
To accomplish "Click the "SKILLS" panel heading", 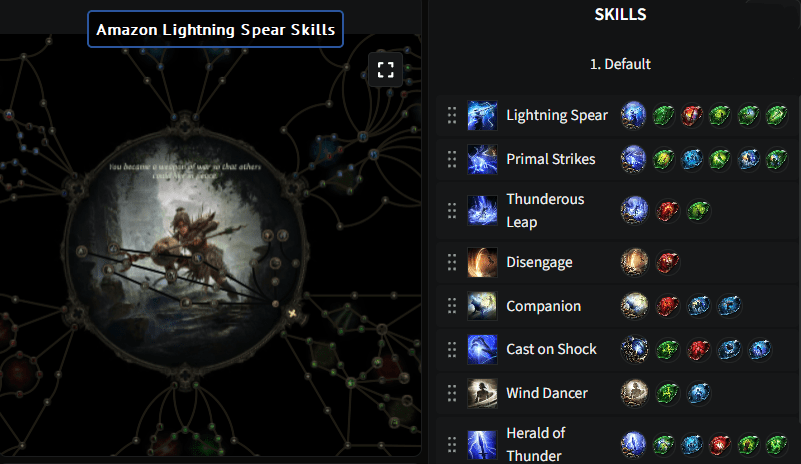I will point(620,14).
